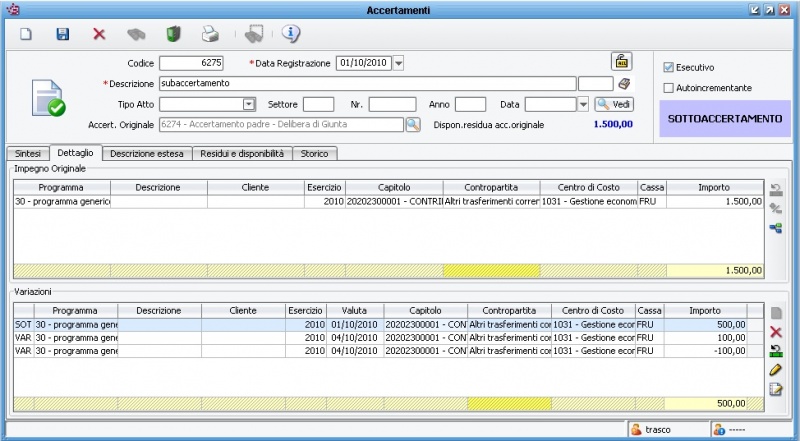The width and height of the screenshot is (800, 441).
Task: Delete variation using red X beside Variazioni
Action: pos(775,332)
